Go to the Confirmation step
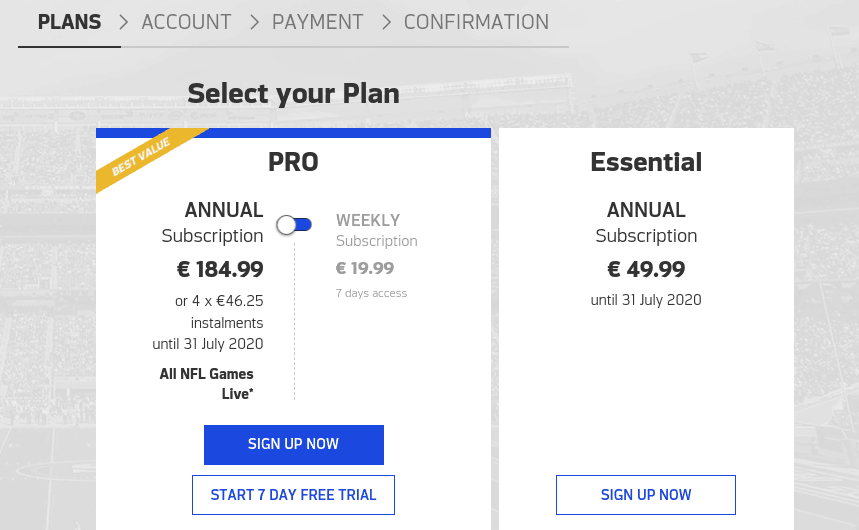Image resolution: width=859 pixels, height=530 pixels. click(x=476, y=22)
